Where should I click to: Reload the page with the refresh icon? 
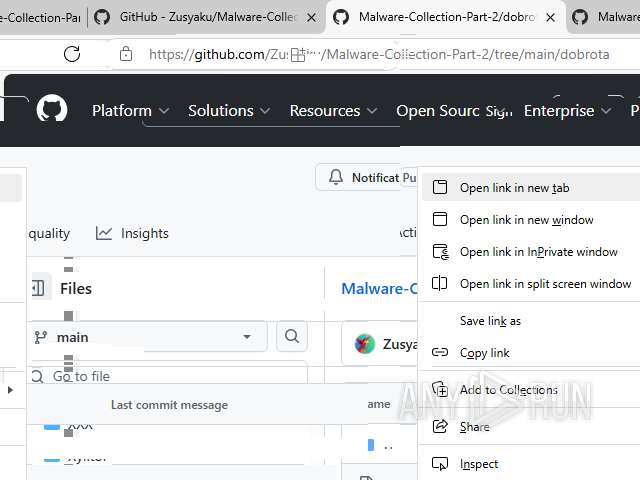pyautogui.click(x=72, y=54)
